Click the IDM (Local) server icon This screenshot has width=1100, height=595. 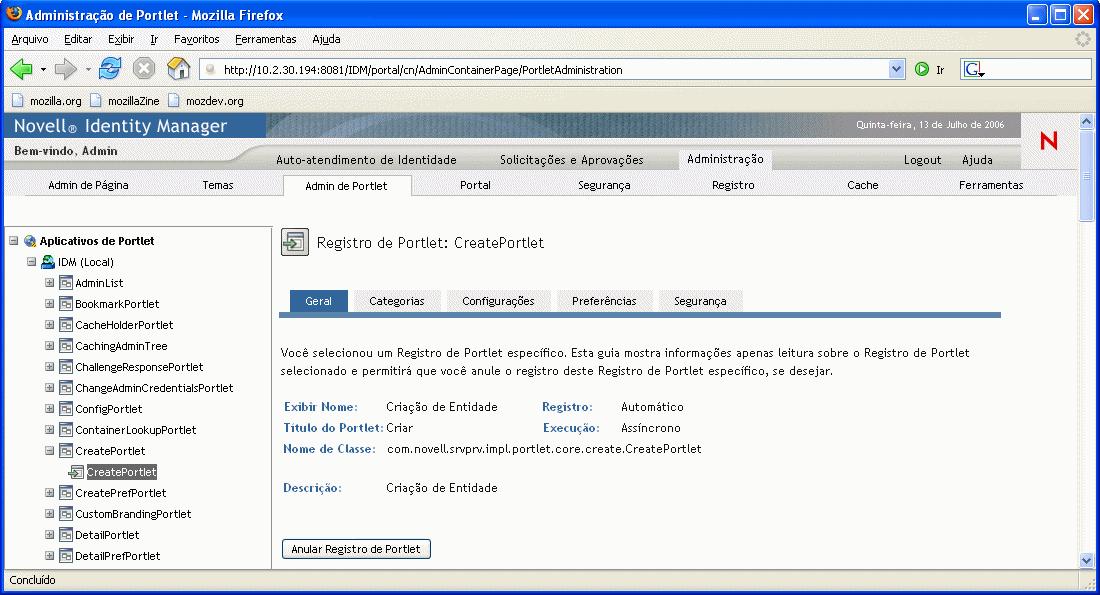point(48,262)
